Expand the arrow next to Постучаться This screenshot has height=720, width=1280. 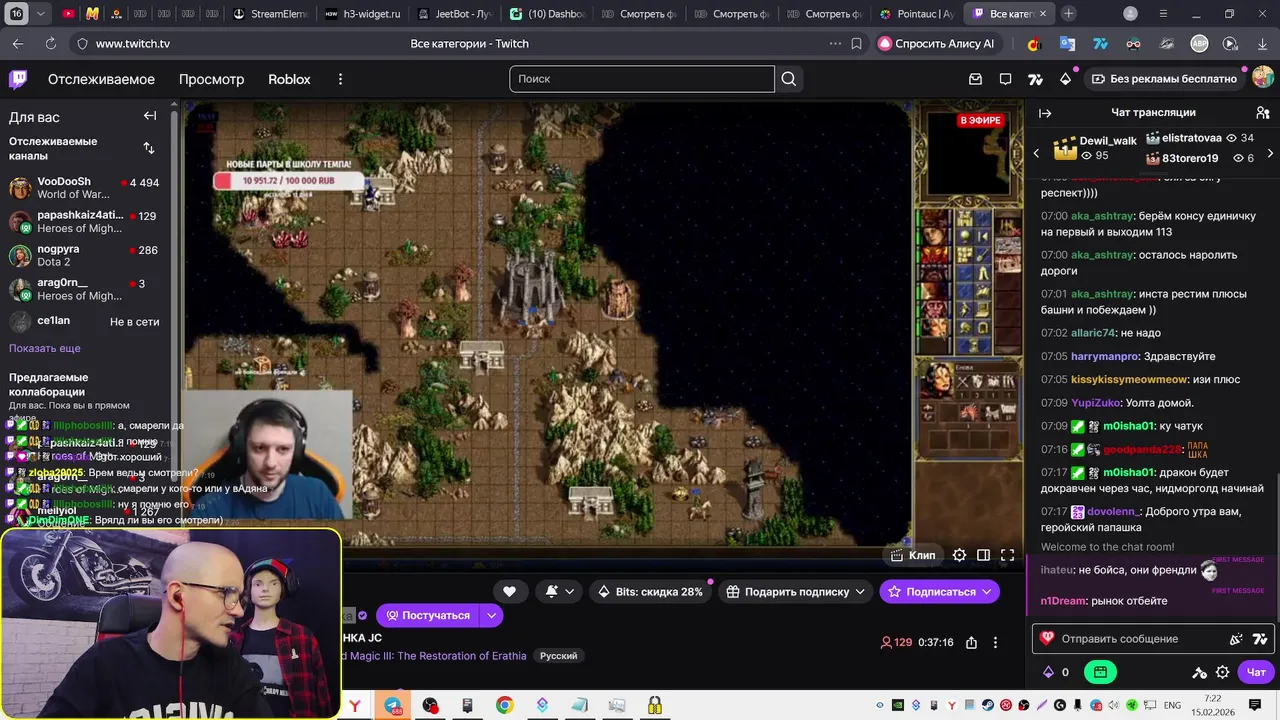click(491, 616)
